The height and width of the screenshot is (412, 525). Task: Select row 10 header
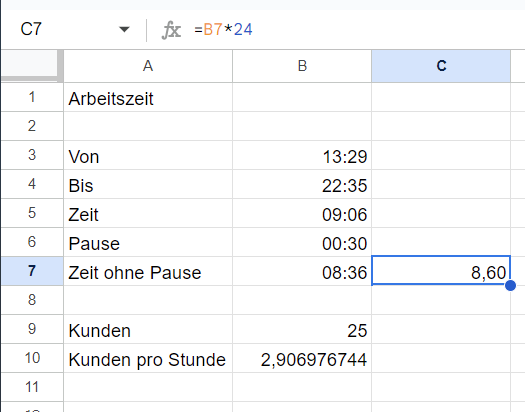tap(32, 358)
